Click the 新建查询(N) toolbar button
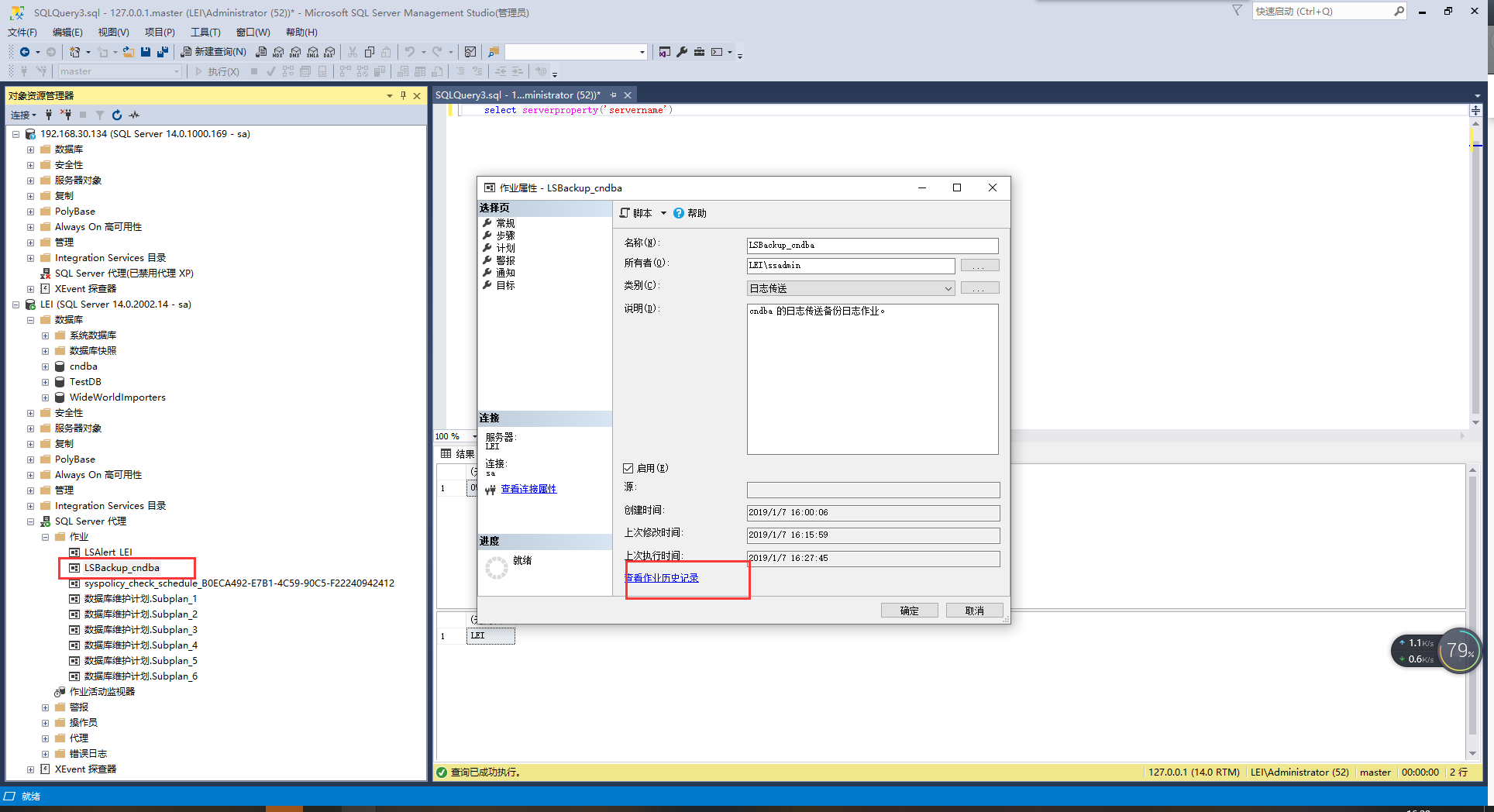The image size is (1494, 812). [213, 52]
